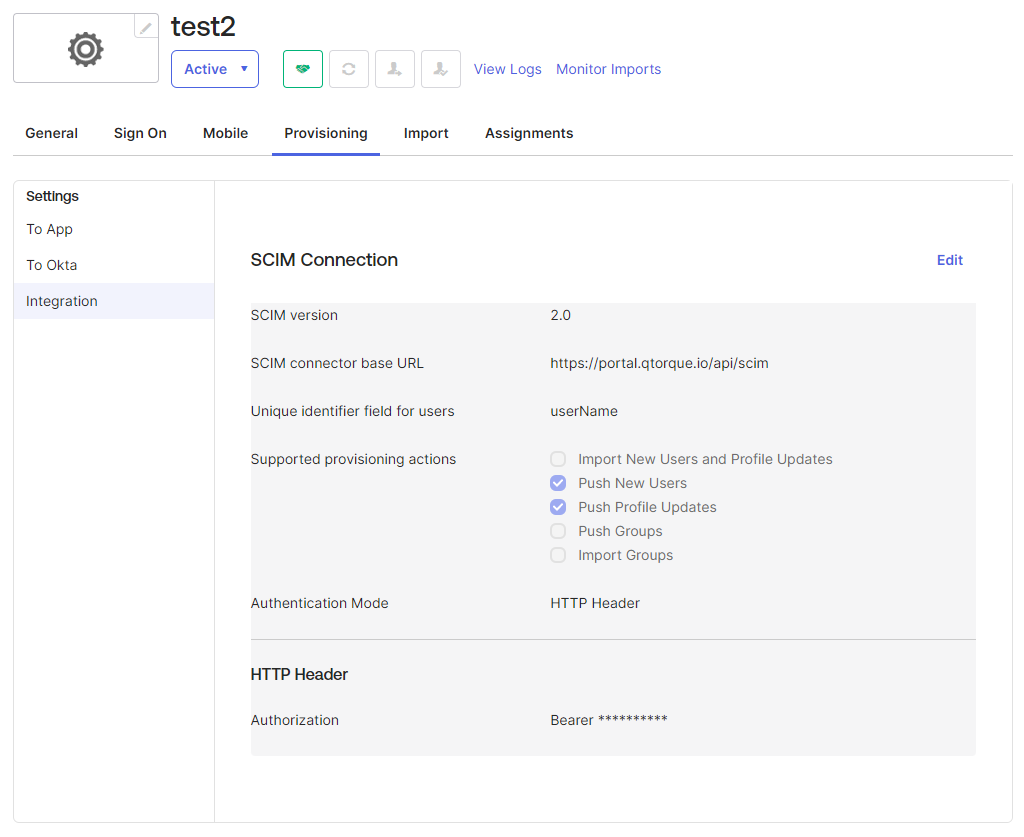Click the user with checkmark assignment icon

[x=440, y=68]
